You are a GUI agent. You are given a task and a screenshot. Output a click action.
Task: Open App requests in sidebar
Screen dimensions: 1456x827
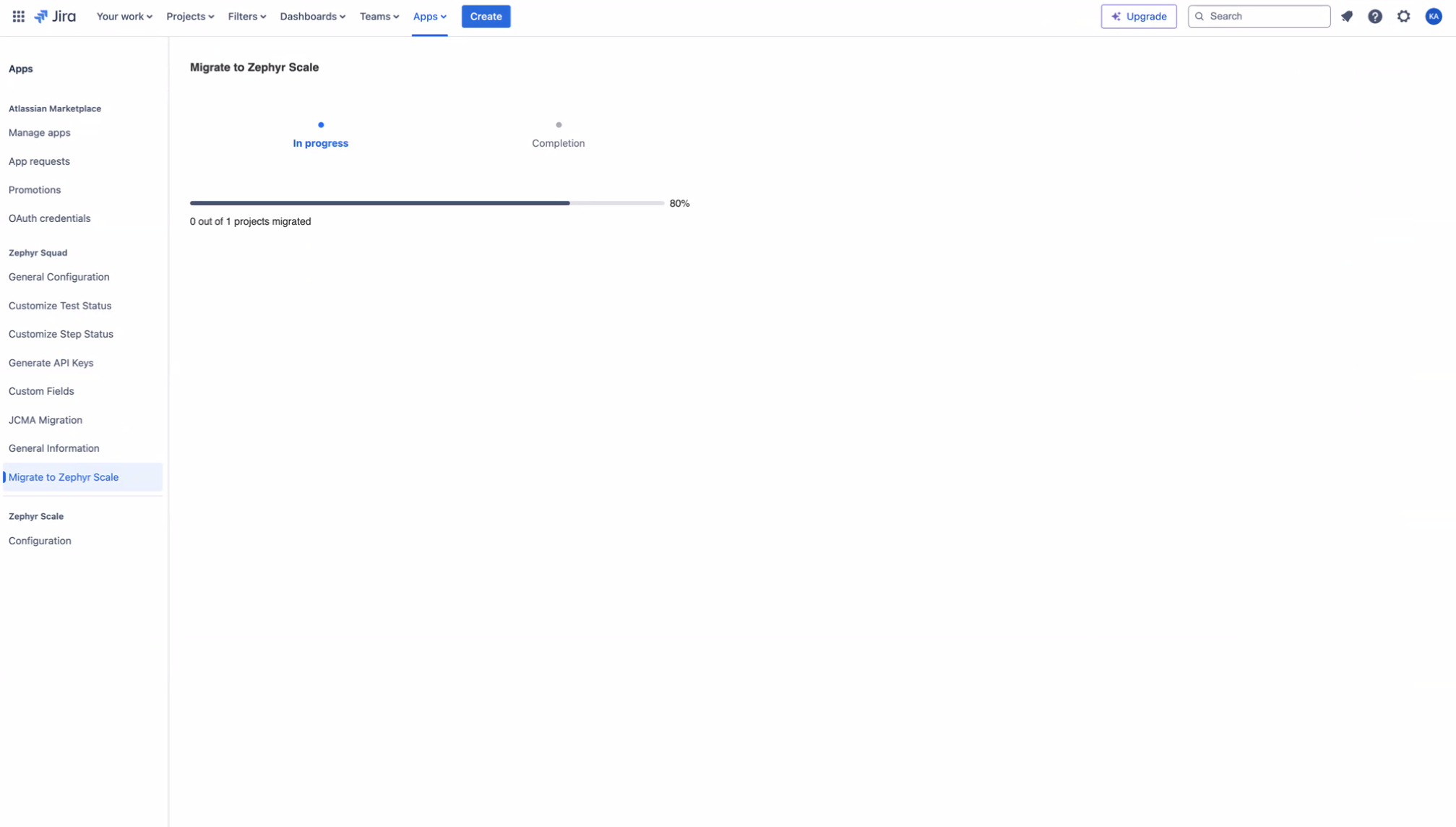tap(39, 161)
